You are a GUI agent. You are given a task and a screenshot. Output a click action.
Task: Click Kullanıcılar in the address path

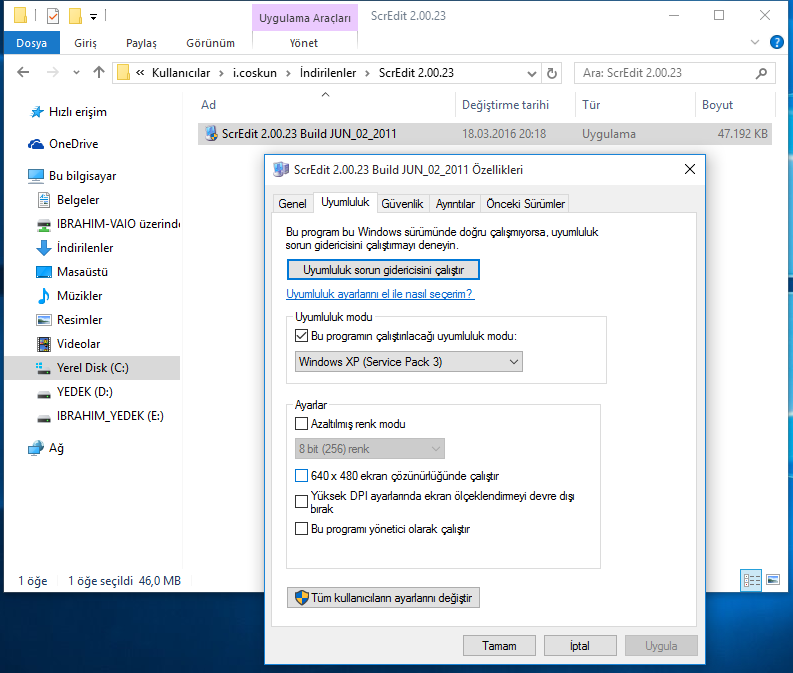point(181,73)
